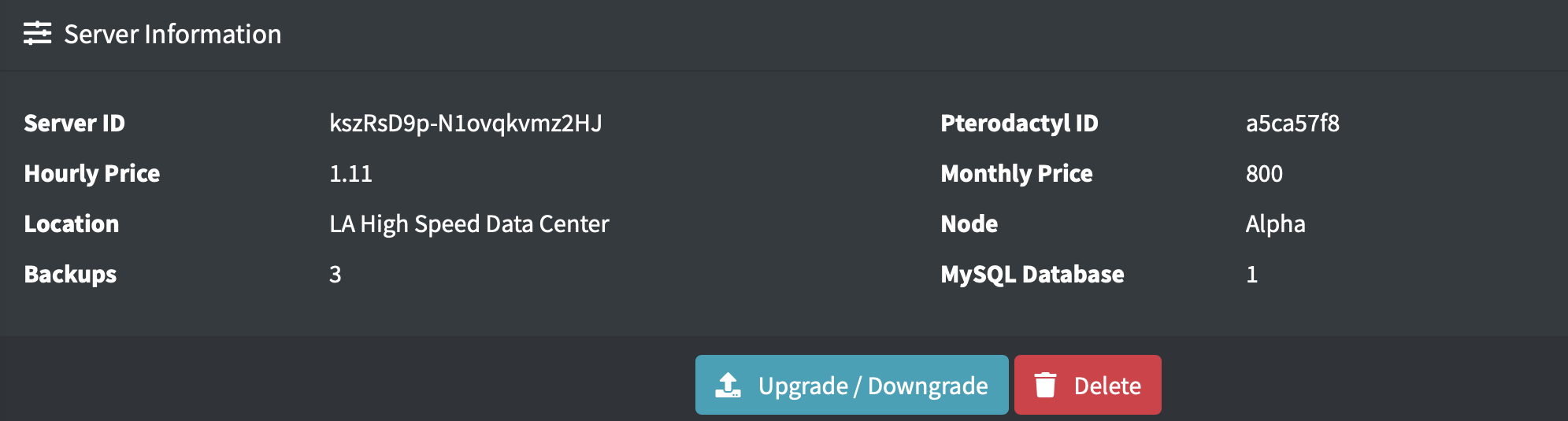Click the backups count value 3
1568x421 pixels.
335,275
